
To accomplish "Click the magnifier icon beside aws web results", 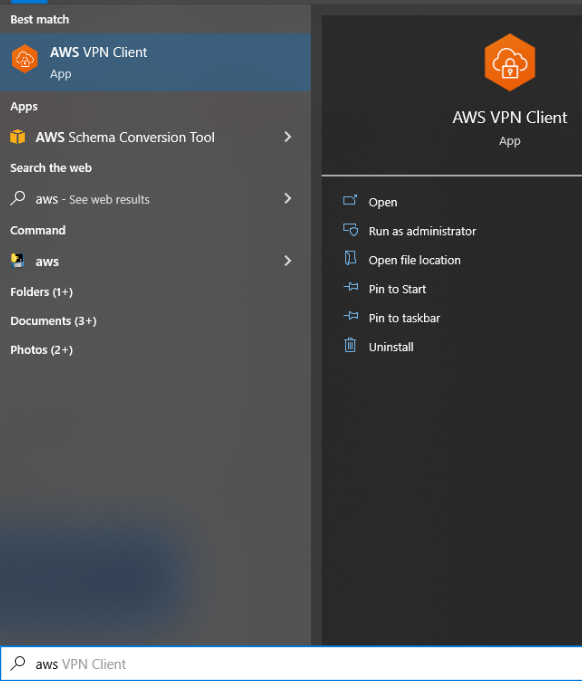I will tap(18, 198).
